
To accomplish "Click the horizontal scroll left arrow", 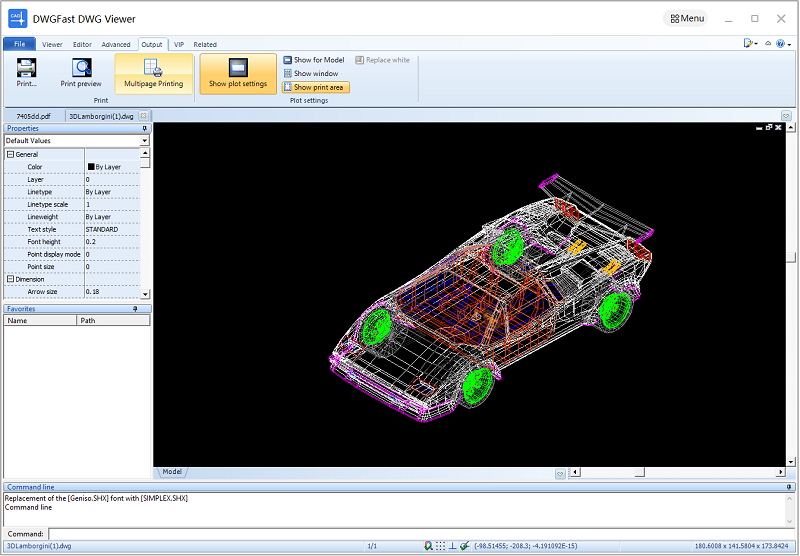I will [575, 472].
